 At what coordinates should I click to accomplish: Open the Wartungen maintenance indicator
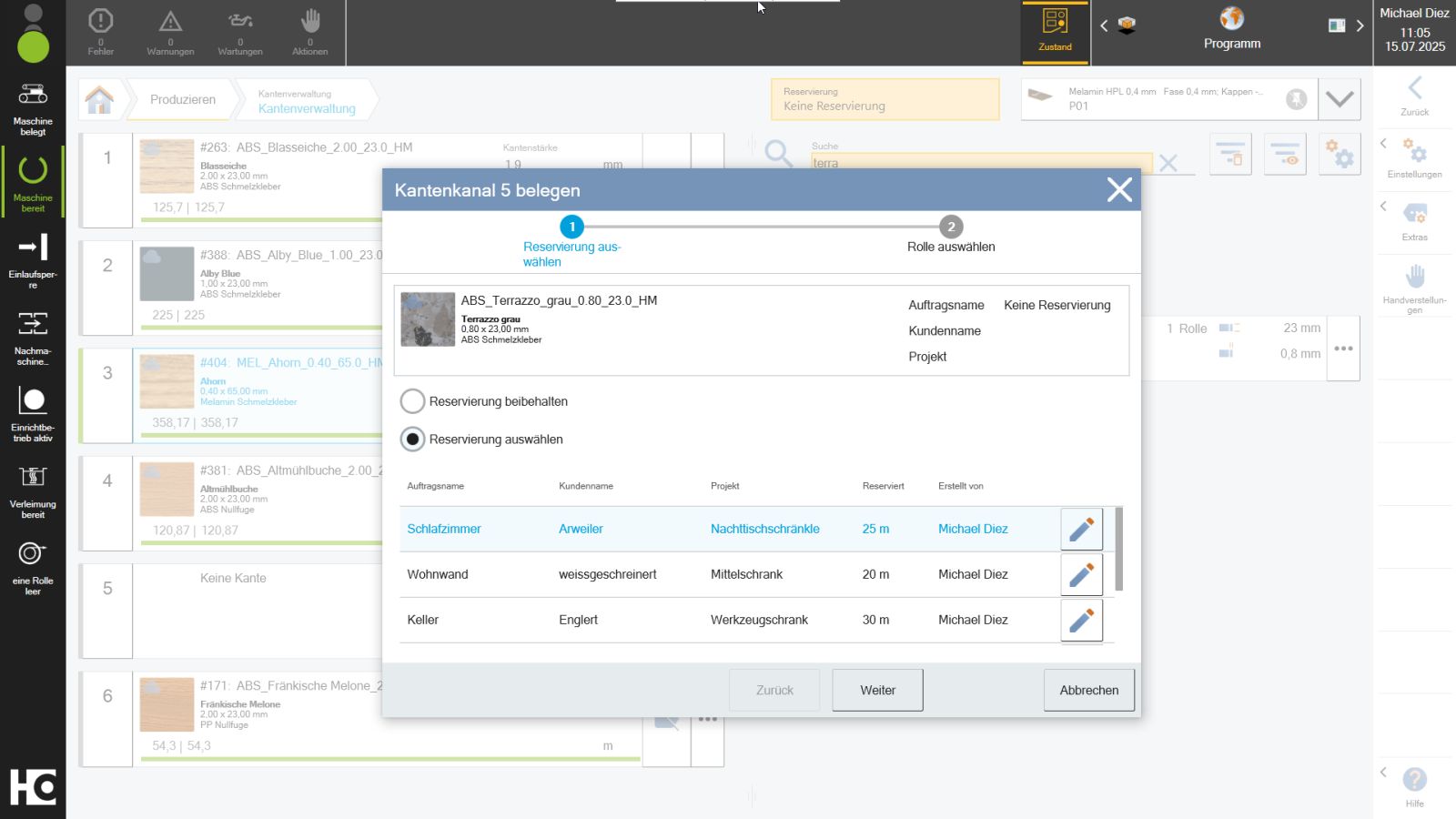[240, 33]
